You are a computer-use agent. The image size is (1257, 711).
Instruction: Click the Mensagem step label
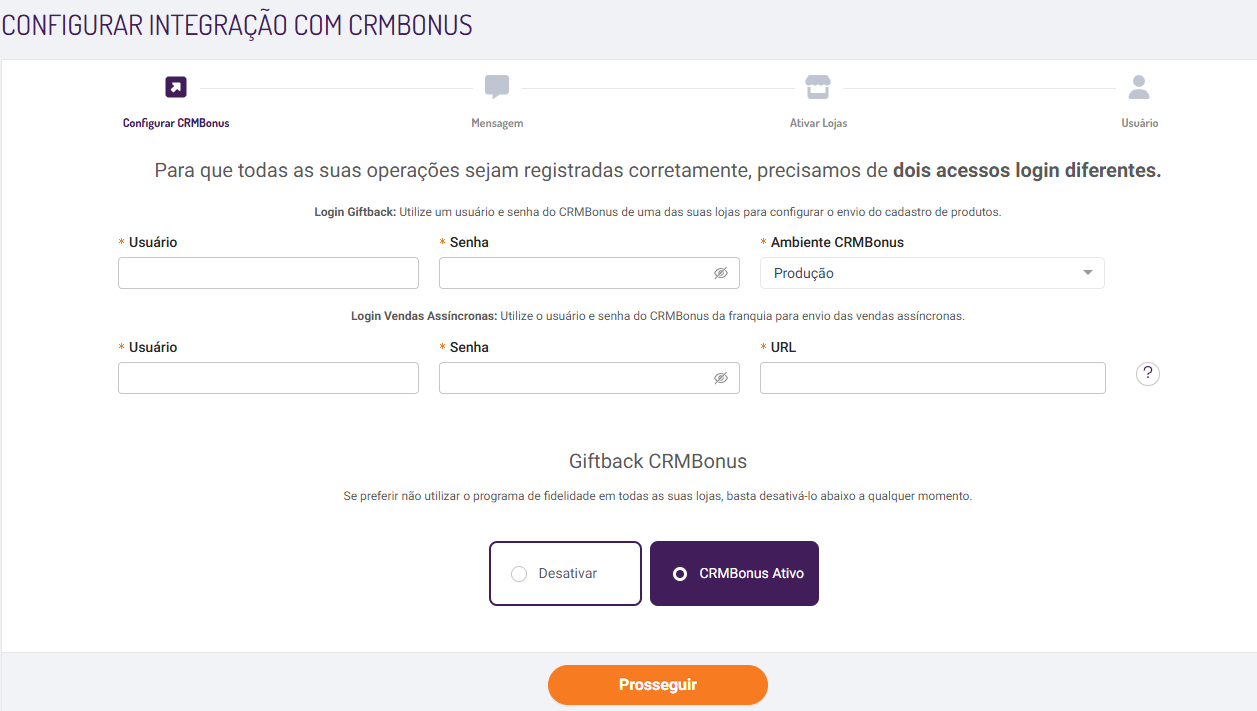click(497, 123)
